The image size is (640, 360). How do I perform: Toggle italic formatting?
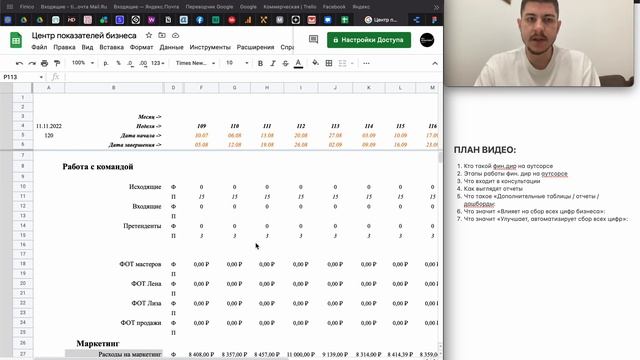click(273, 63)
